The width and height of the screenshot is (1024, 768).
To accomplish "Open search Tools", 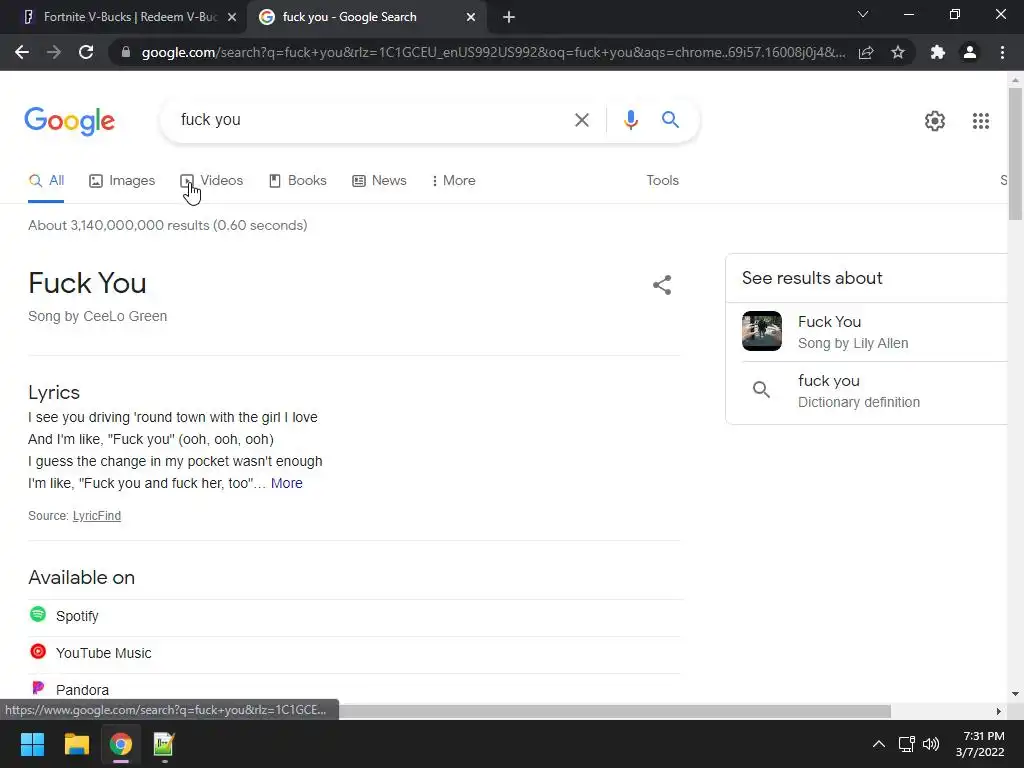I will [662, 181].
